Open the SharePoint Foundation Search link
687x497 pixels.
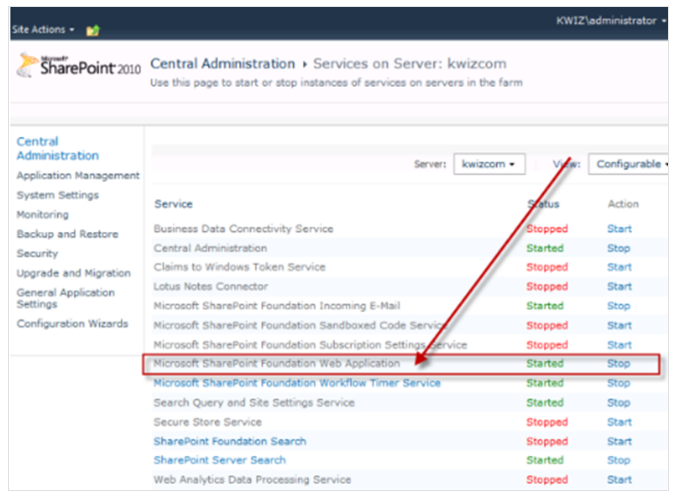click(230, 441)
